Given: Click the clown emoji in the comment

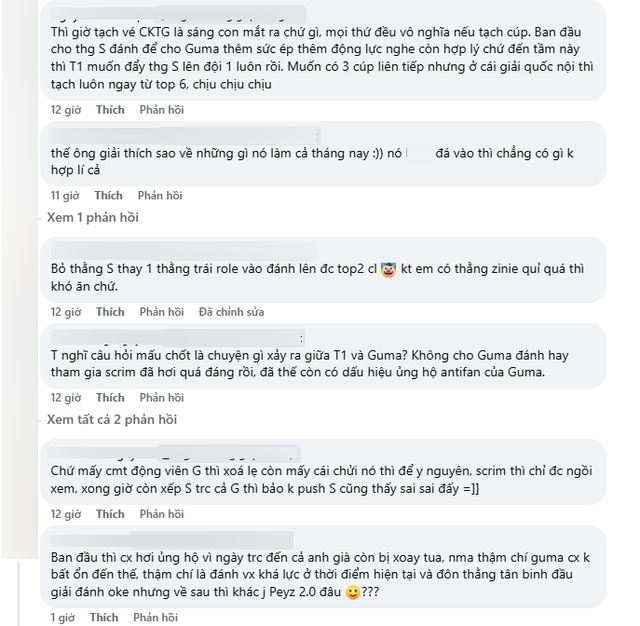Looking at the screenshot, I should (389, 269).
